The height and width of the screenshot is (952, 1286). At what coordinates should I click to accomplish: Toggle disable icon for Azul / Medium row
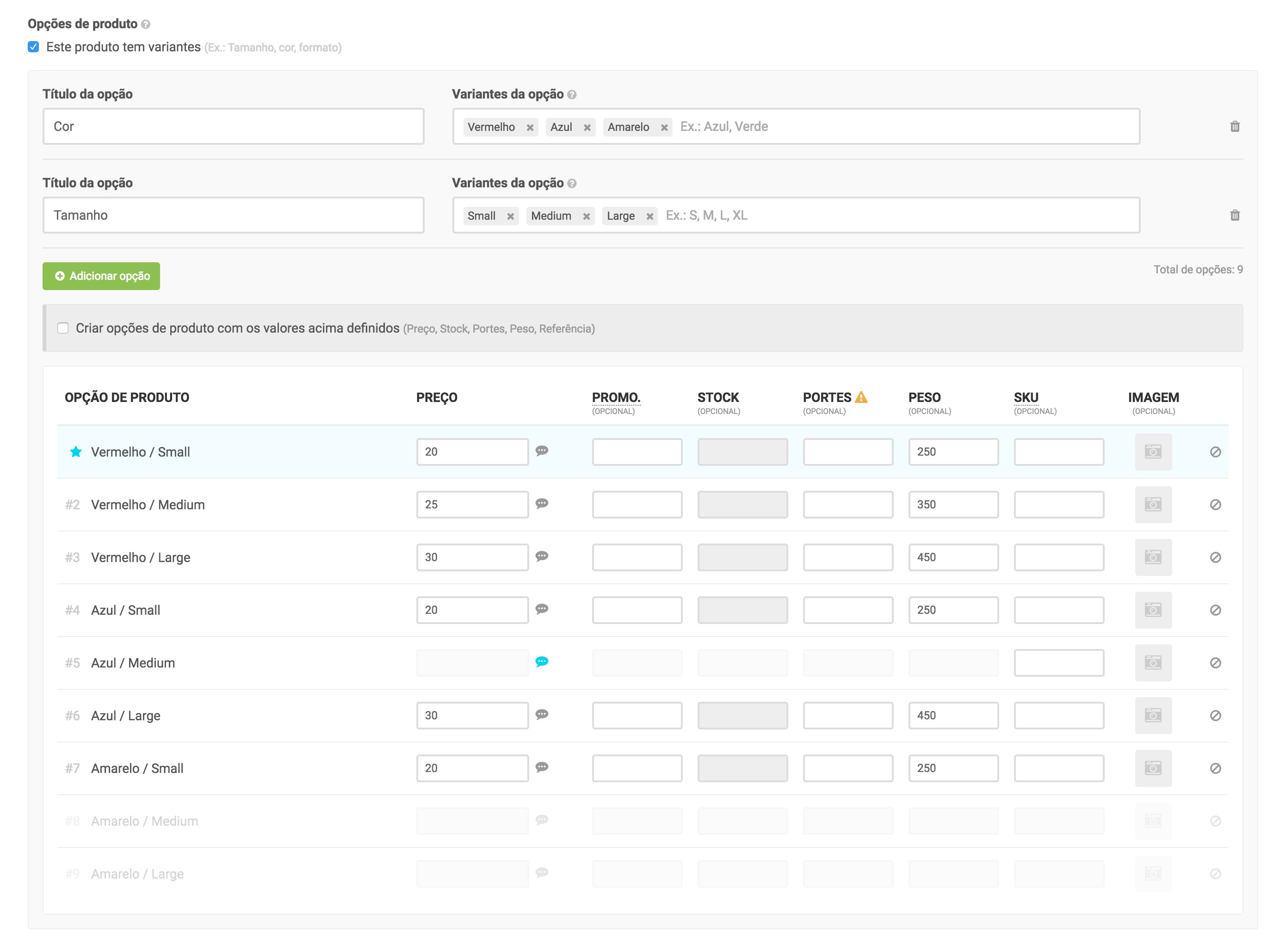pyautogui.click(x=1215, y=663)
